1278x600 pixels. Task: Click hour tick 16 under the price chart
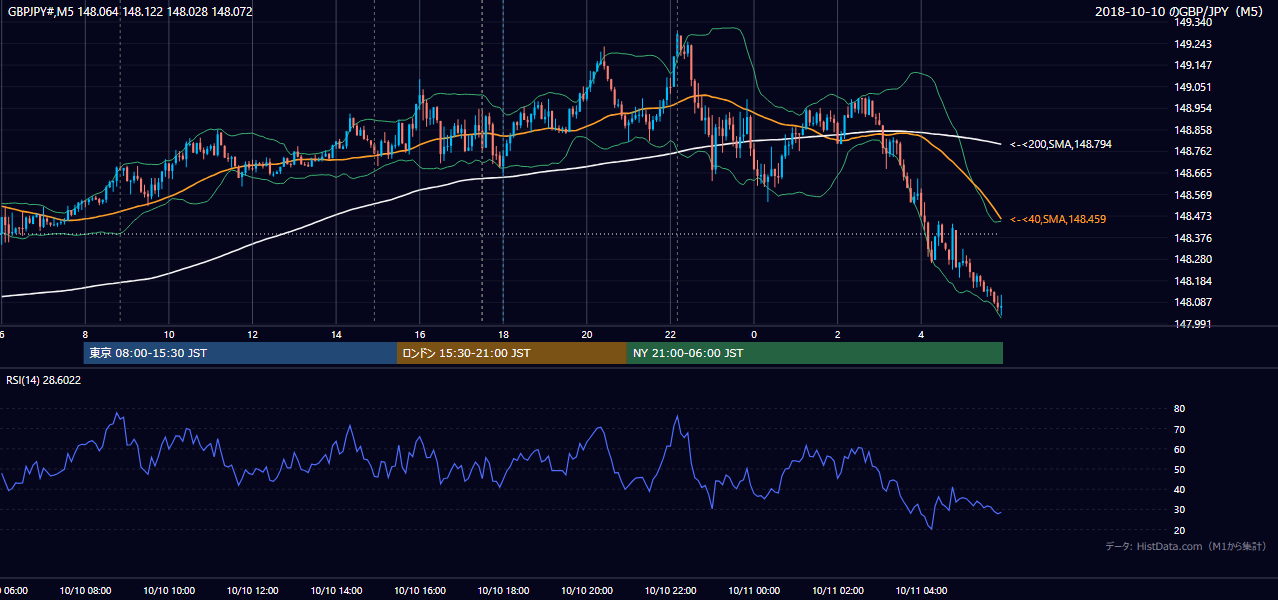tap(420, 335)
